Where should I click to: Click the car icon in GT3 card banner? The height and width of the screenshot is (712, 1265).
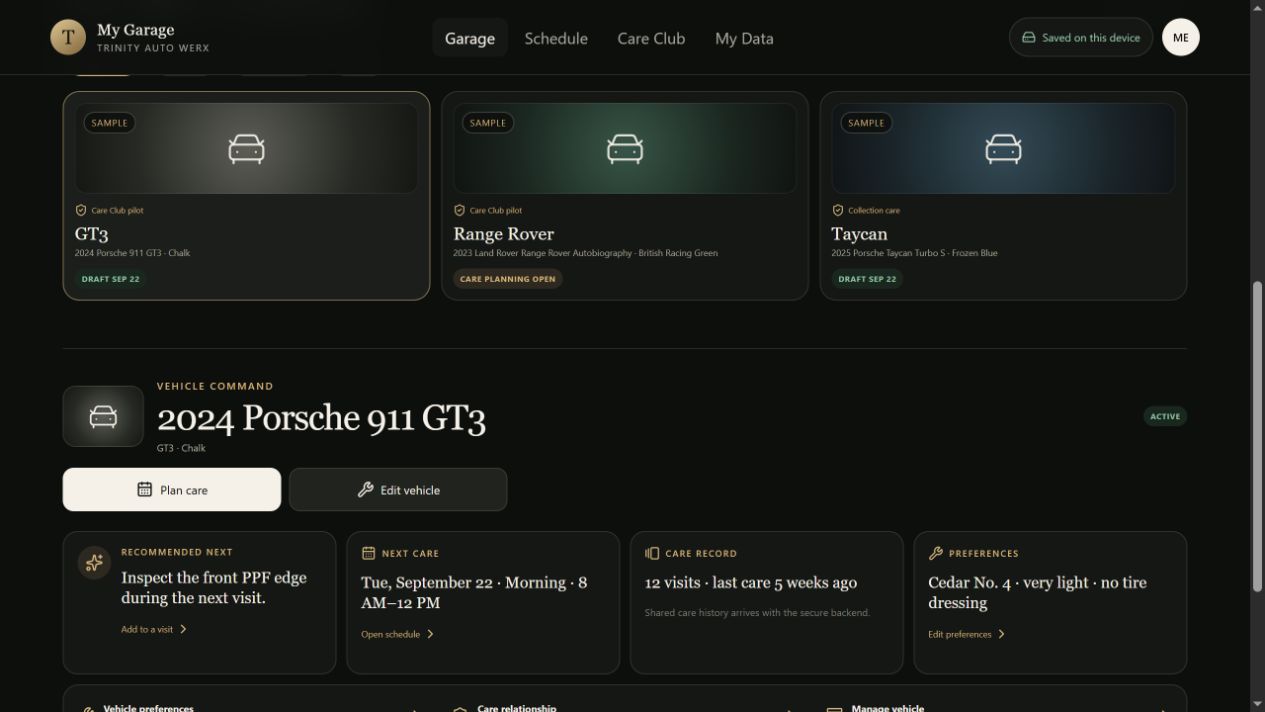click(246, 149)
